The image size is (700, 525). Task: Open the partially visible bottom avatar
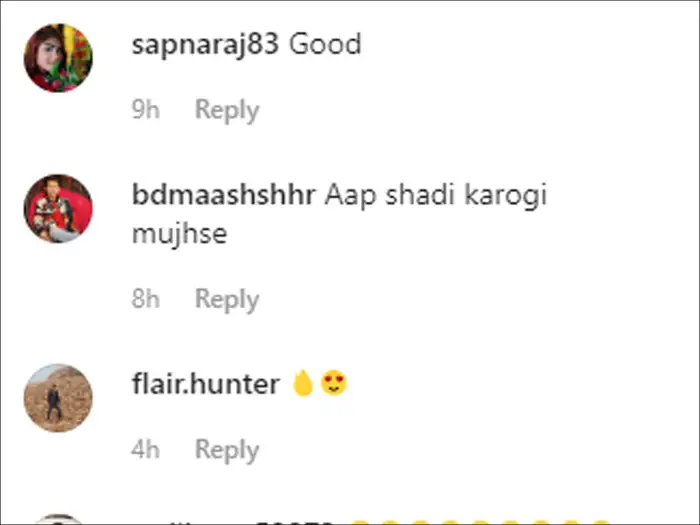point(58,519)
